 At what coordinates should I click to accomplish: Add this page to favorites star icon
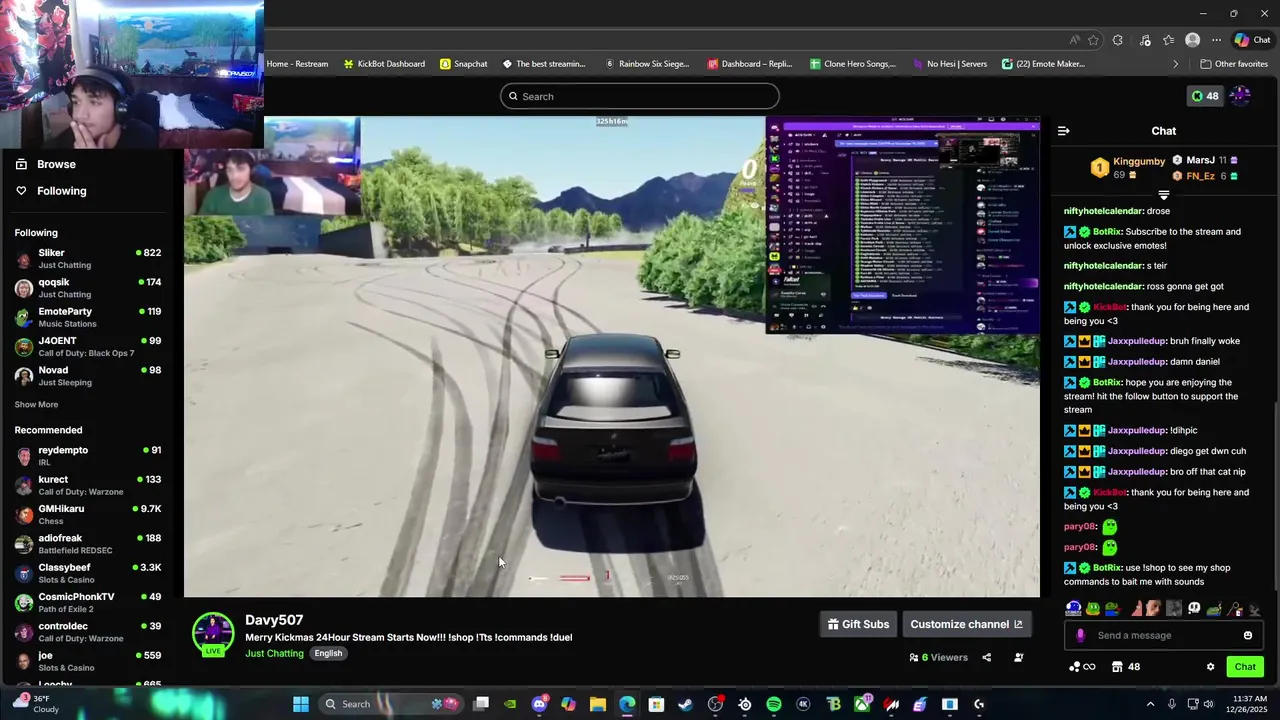1093,40
